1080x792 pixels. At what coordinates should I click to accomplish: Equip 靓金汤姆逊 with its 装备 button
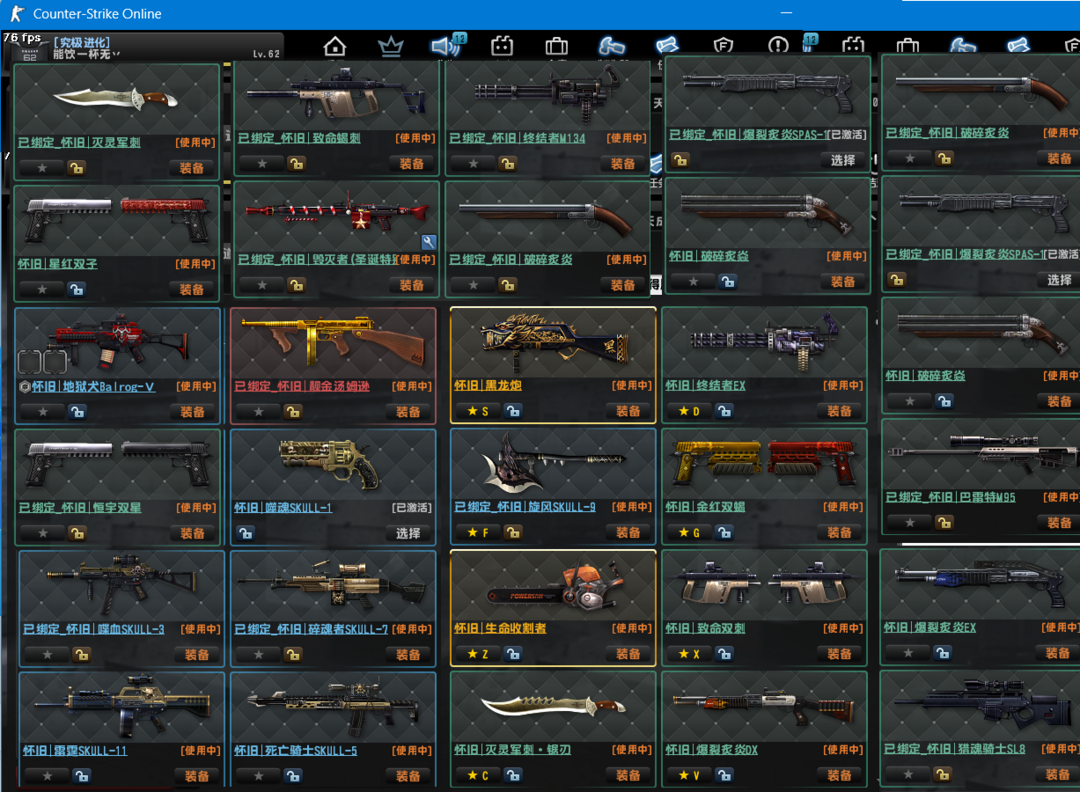point(408,412)
